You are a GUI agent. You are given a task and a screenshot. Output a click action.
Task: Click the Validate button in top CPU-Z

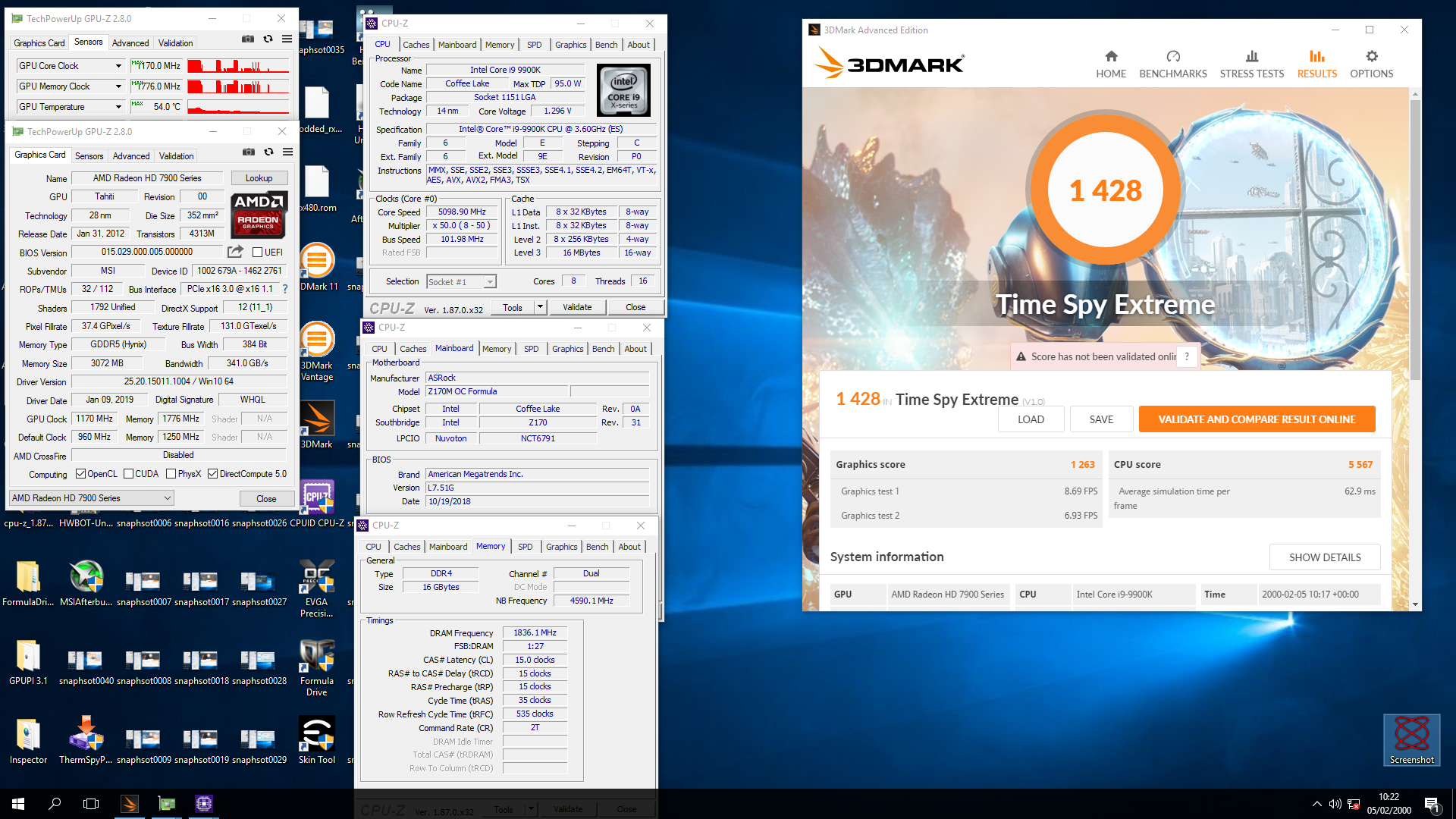577,307
